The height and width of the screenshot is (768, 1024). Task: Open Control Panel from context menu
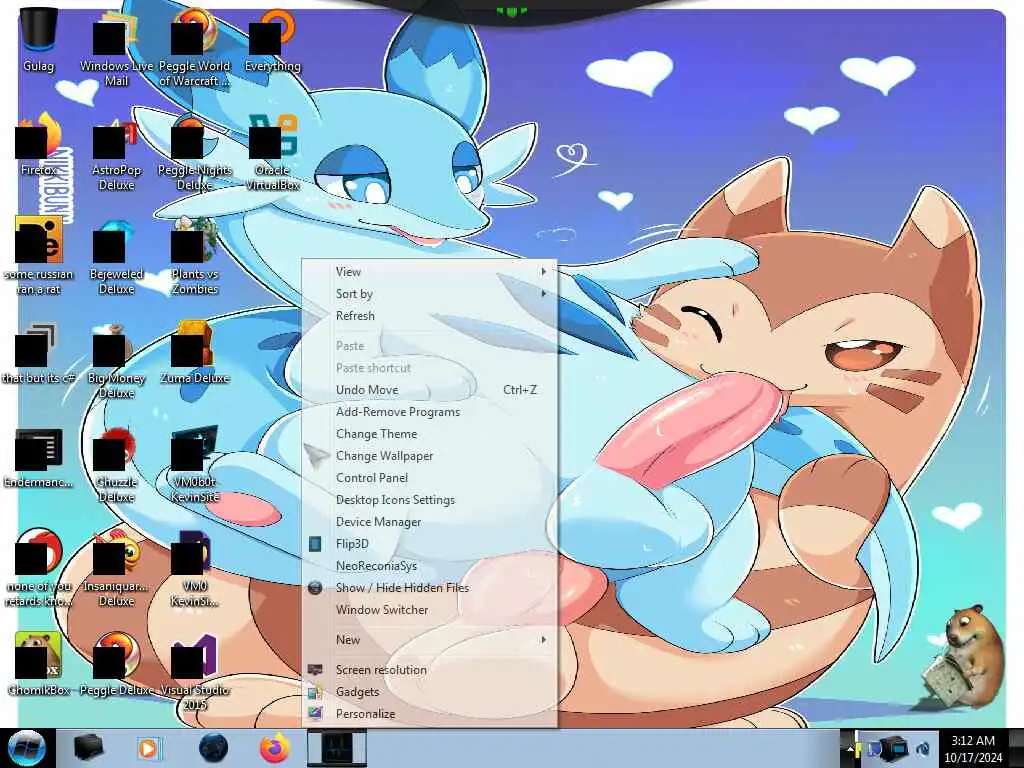click(x=430, y=478)
